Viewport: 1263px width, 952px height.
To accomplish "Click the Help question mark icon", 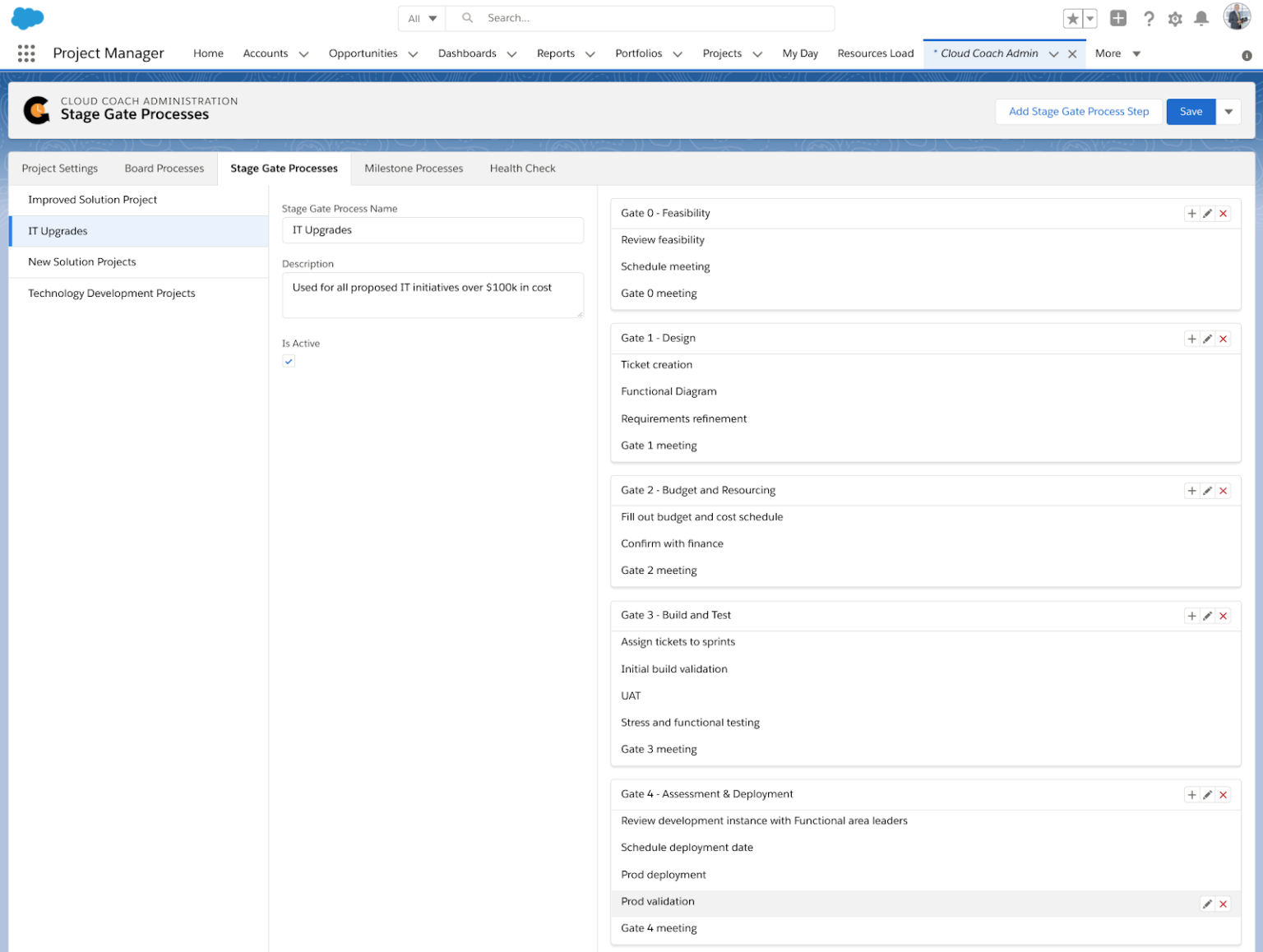I will coord(1149,18).
